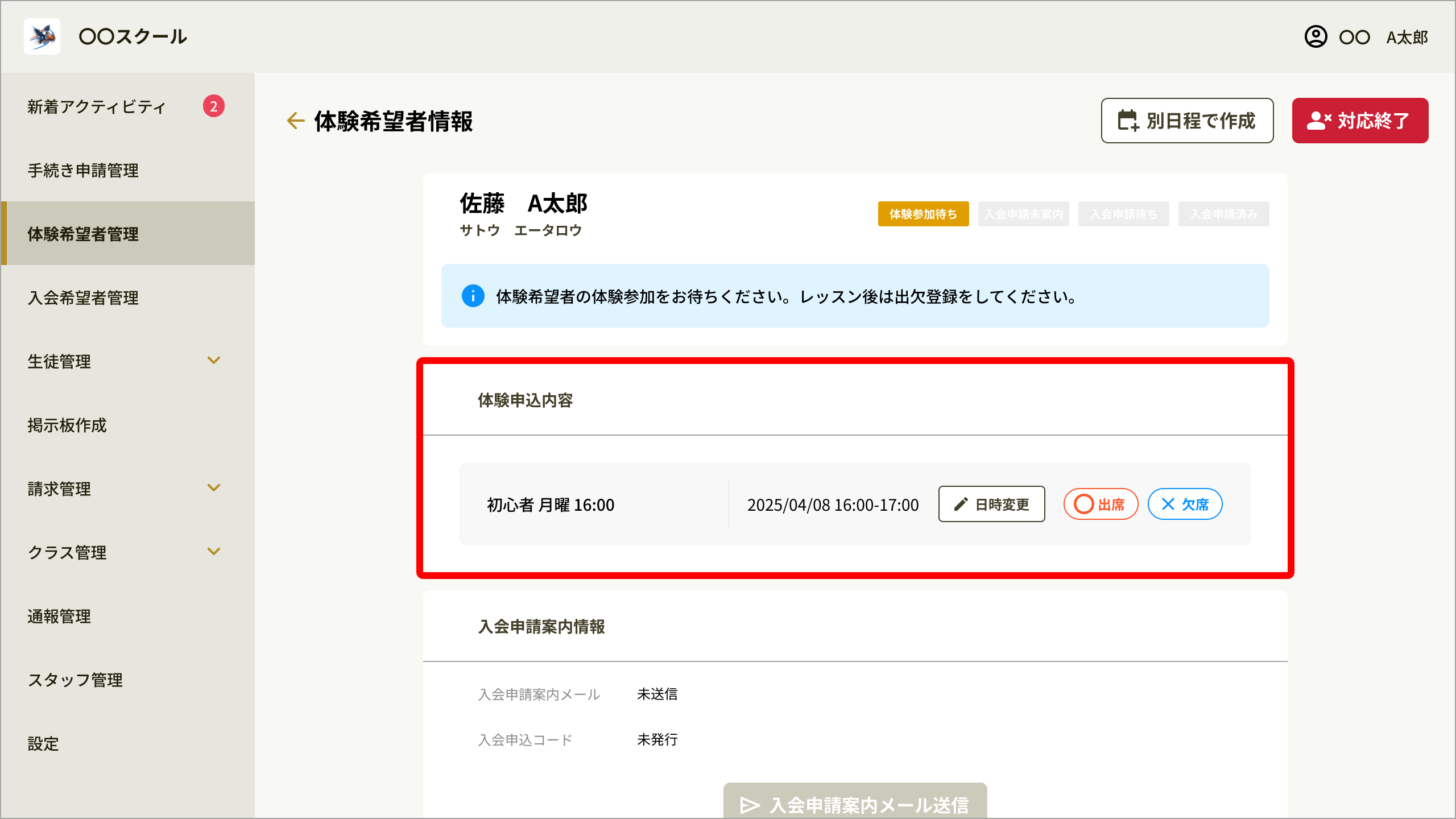Expand the 生徒管理 chevron
The height and width of the screenshot is (819, 1456).
pos(214,361)
